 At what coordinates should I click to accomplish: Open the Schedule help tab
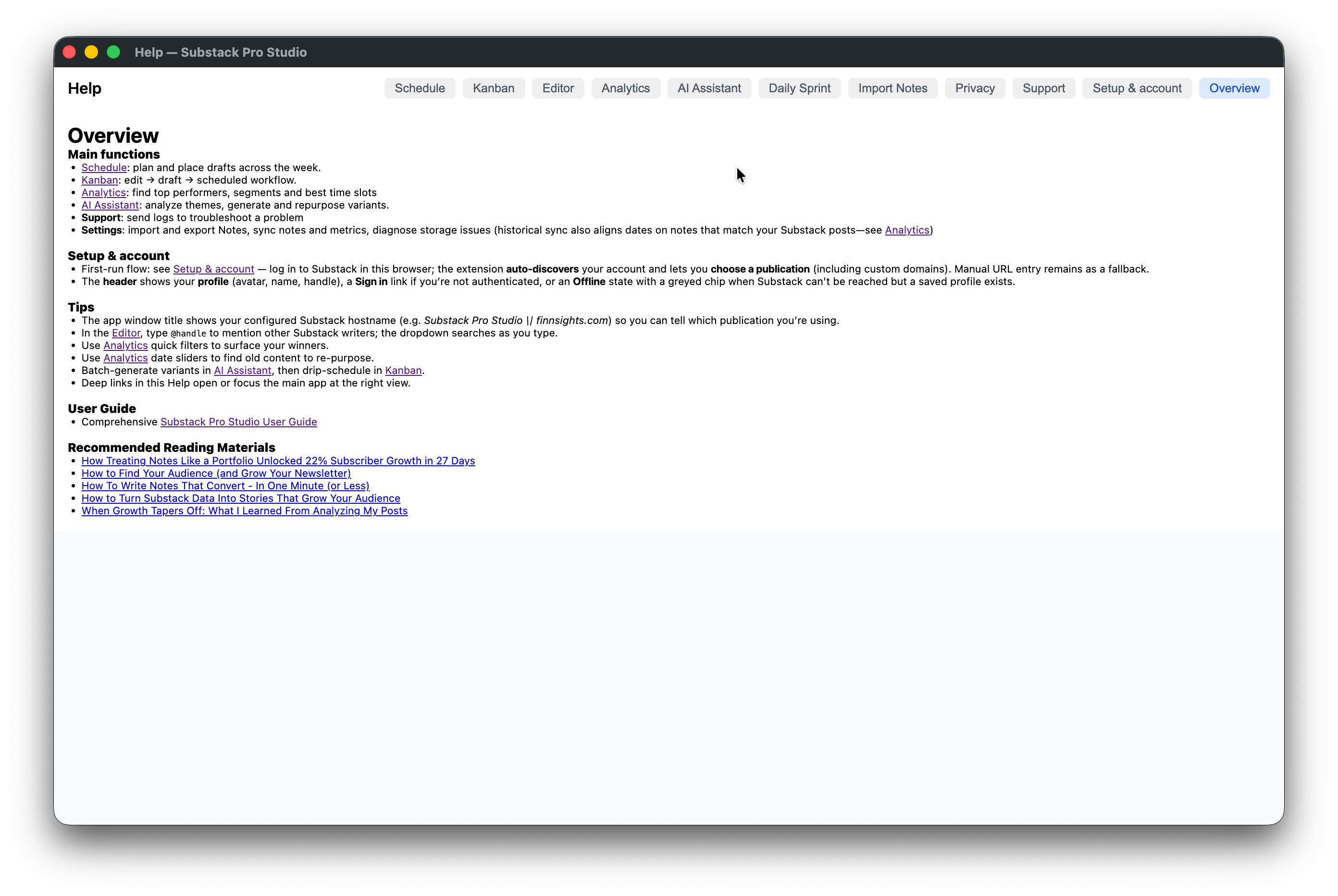(420, 88)
